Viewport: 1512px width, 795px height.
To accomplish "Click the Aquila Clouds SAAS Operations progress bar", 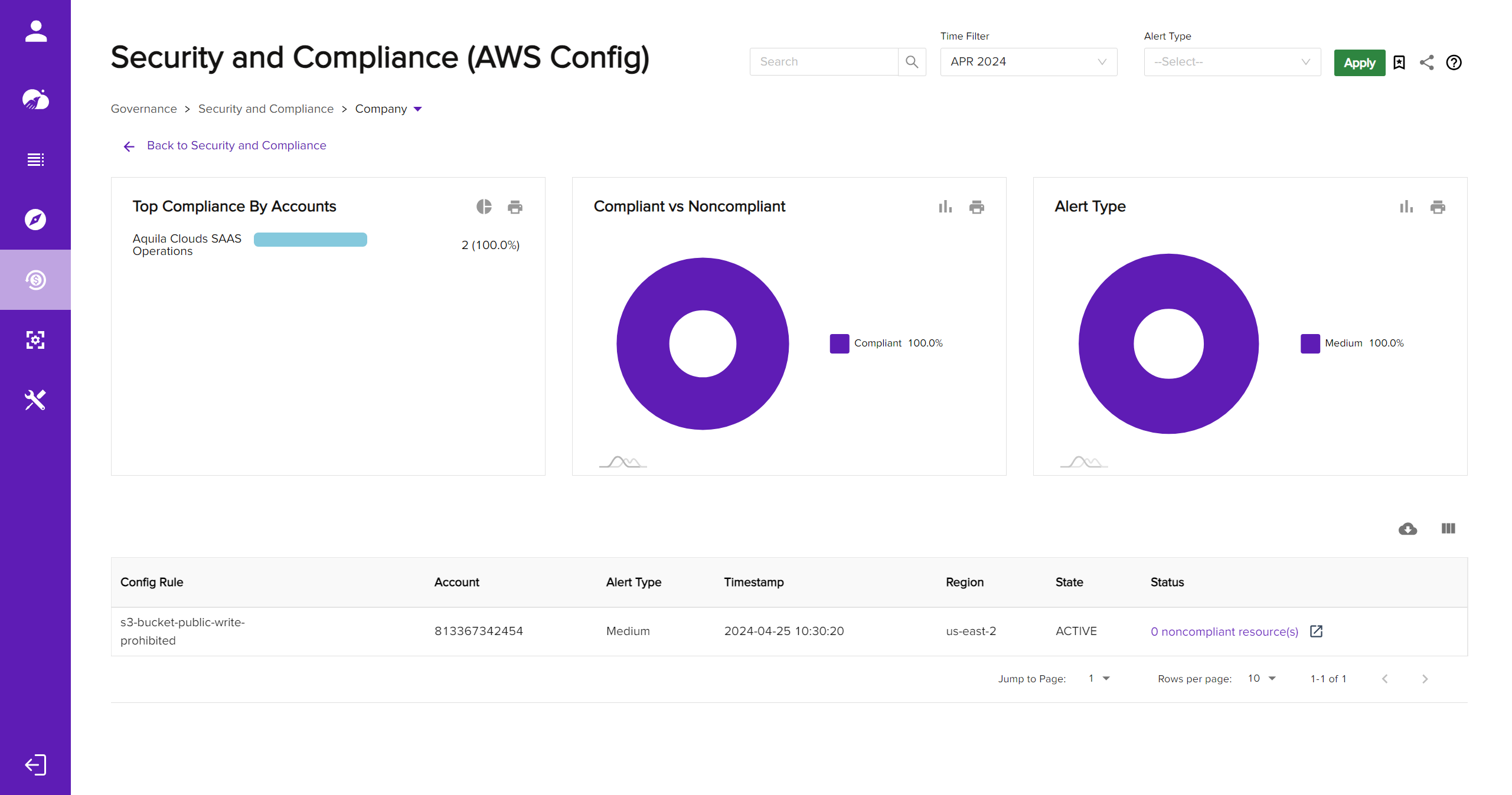I will [x=310, y=239].
